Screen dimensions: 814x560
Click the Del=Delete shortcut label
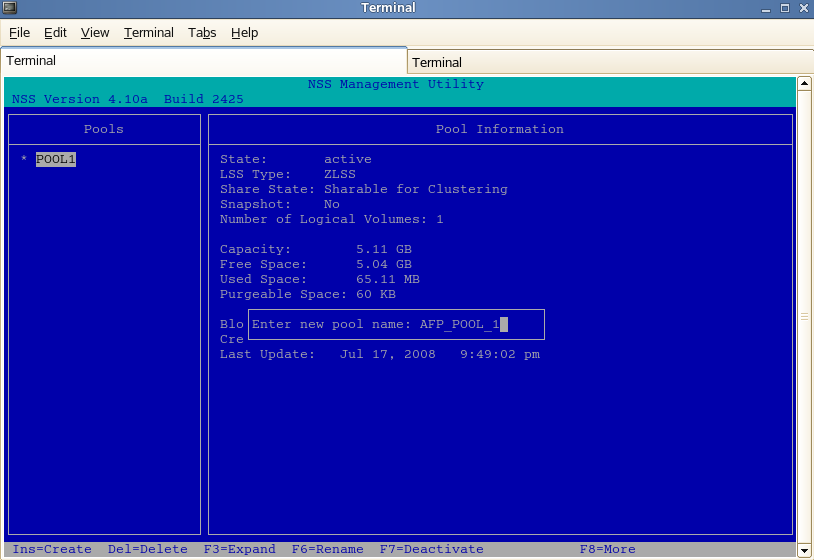[x=147, y=549]
